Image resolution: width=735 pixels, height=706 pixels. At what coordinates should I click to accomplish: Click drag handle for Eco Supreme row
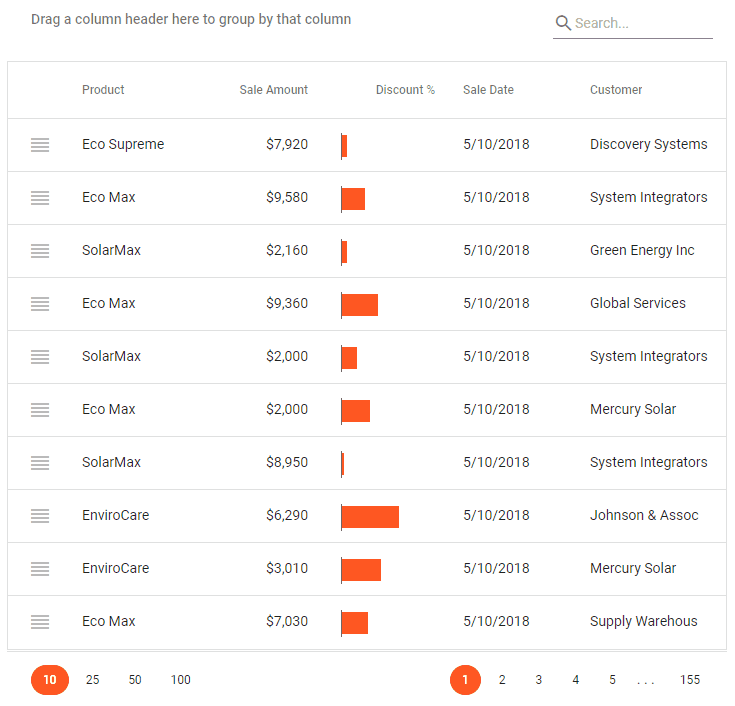click(x=40, y=145)
